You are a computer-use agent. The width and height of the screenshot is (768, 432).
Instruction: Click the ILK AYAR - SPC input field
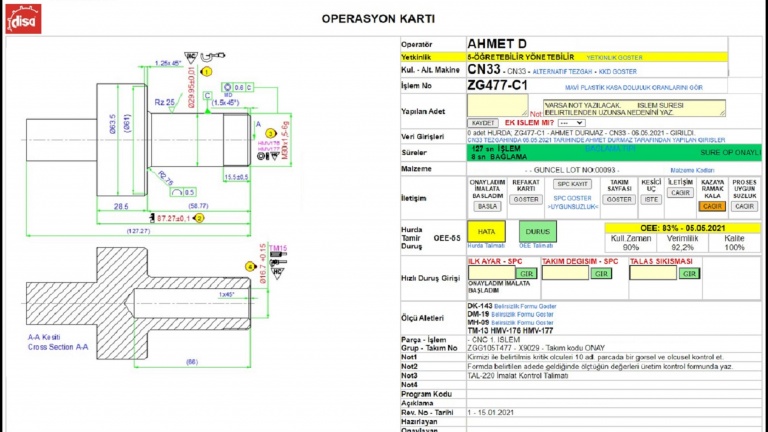(491, 273)
